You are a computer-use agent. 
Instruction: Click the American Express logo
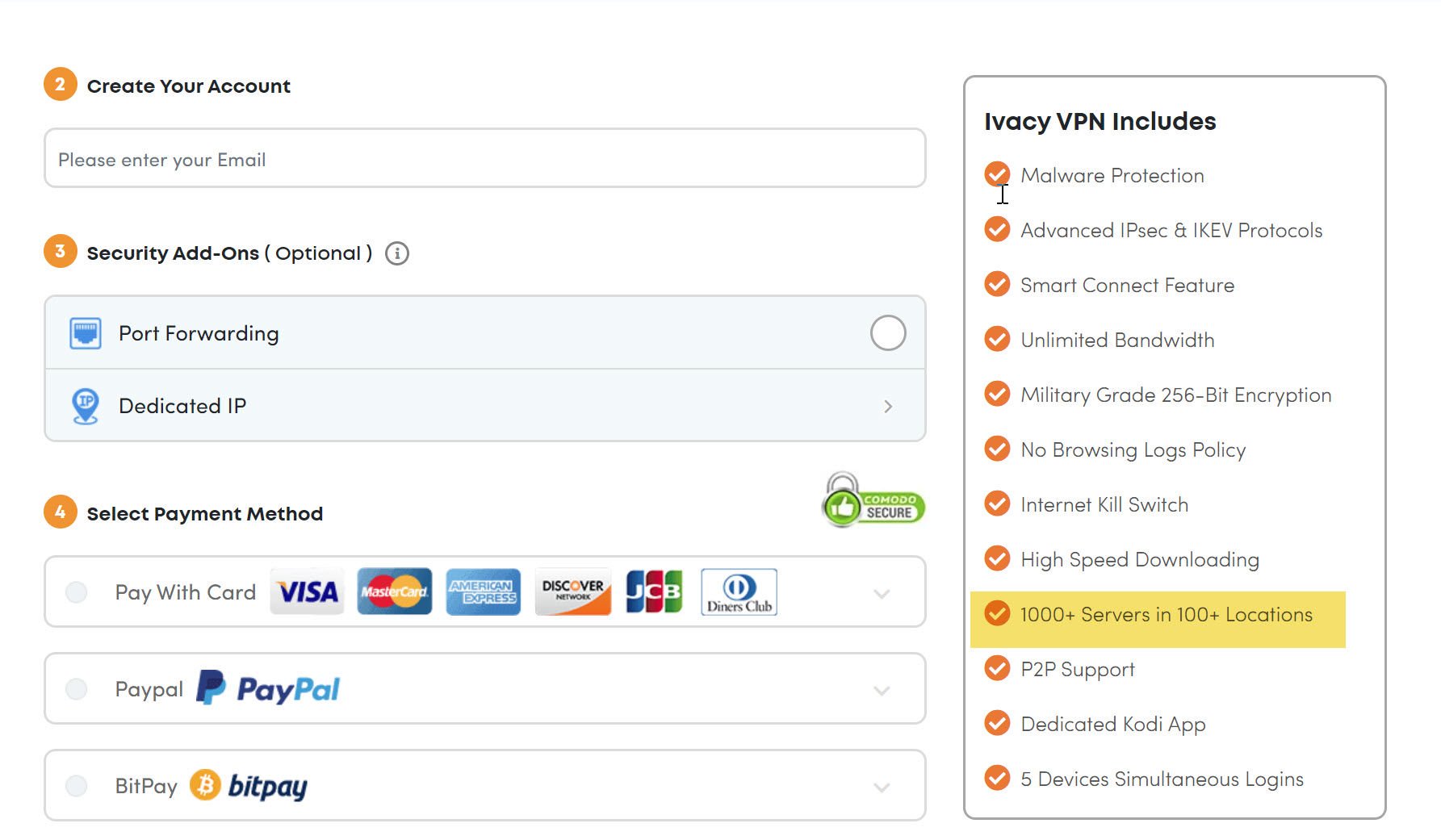[x=483, y=592]
